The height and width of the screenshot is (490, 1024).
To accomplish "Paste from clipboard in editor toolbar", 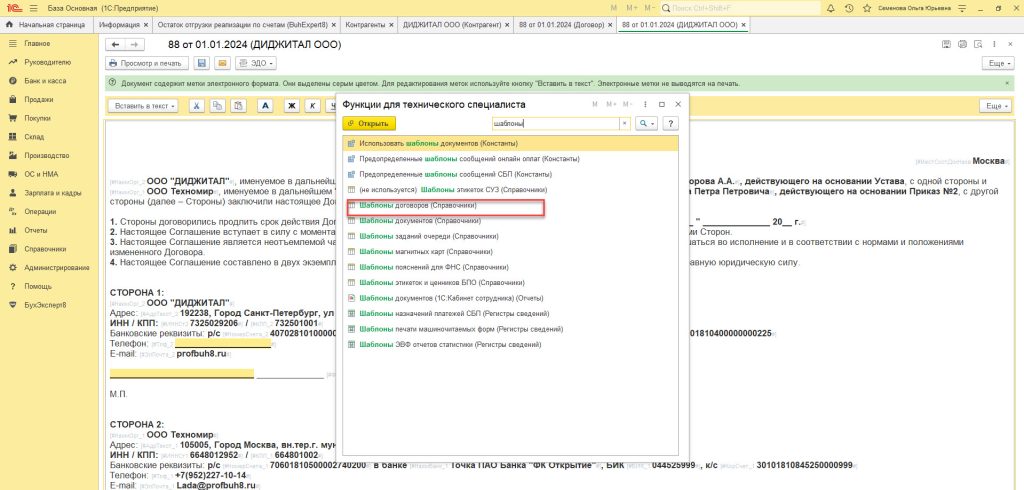I will point(239,106).
